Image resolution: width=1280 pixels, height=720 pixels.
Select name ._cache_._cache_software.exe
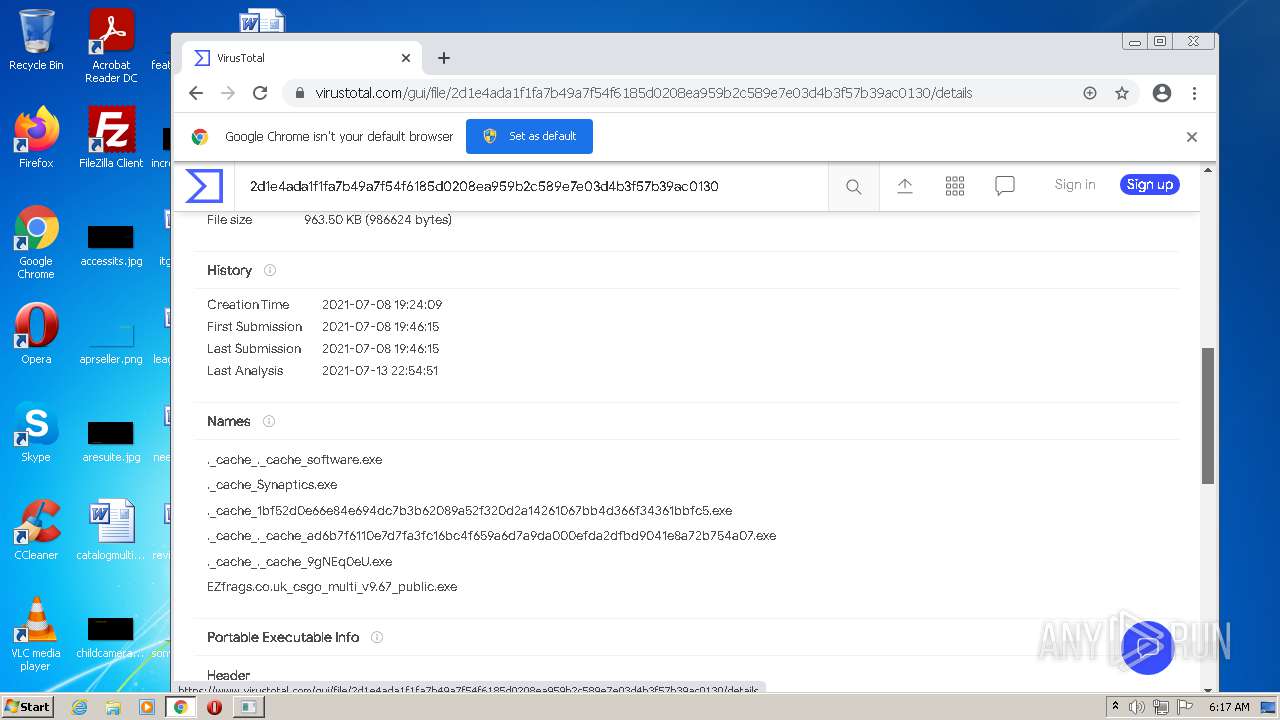[295, 460]
